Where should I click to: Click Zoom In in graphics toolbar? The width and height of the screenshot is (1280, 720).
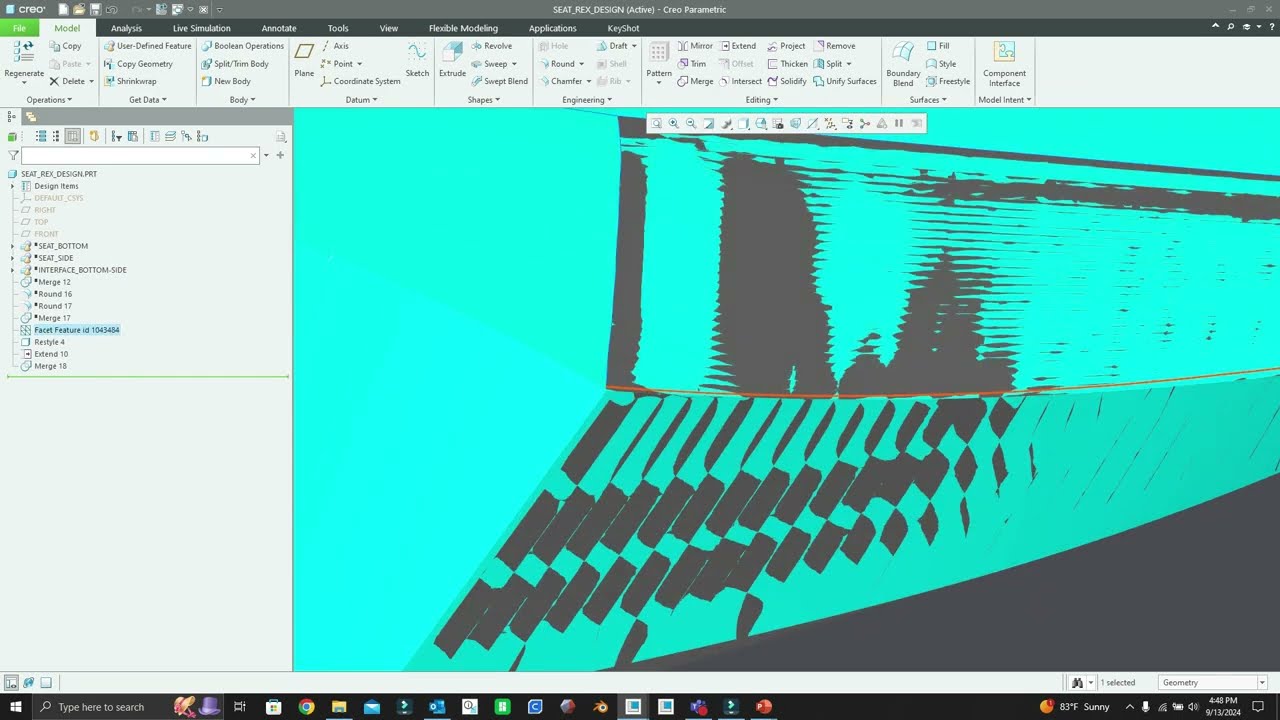[x=673, y=124]
